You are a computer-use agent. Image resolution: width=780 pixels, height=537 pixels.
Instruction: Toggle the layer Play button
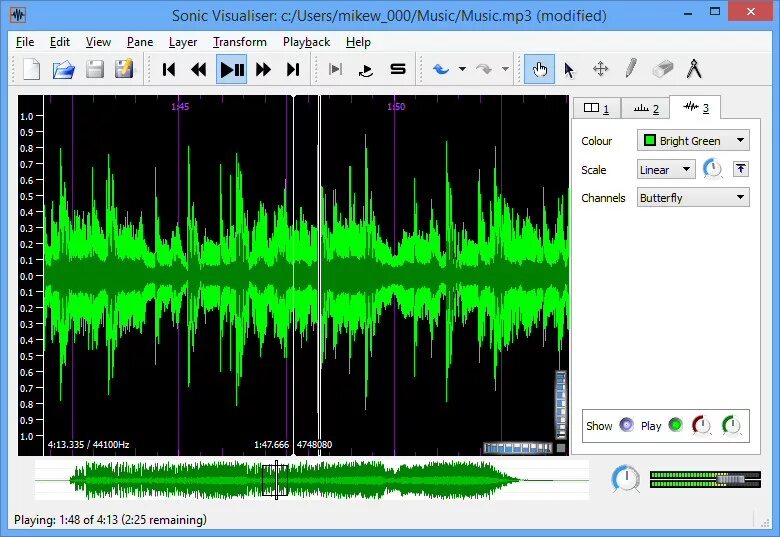(x=675, y=425)
